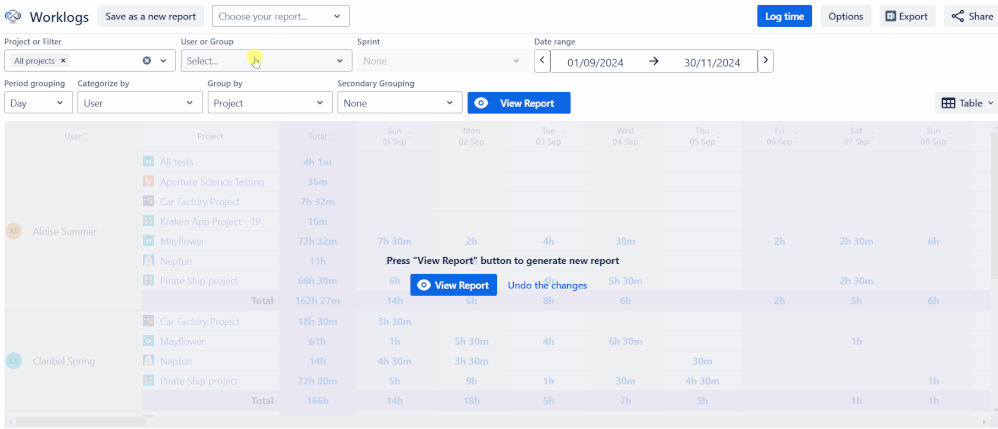998x429 pixels.
Task: Click the Mon 02 Sep column header
Action: tap(471, 136)
